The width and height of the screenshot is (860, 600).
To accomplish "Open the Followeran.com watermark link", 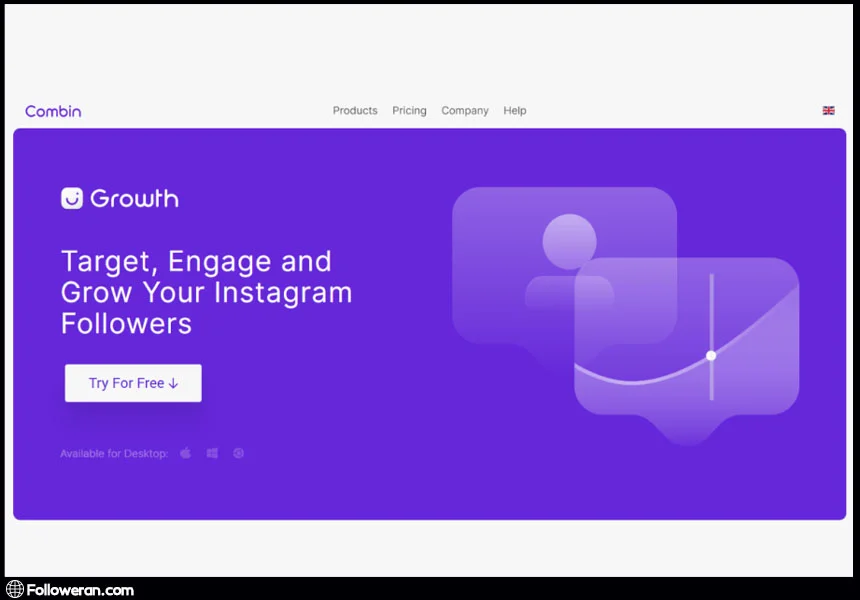I will (80, 590).
